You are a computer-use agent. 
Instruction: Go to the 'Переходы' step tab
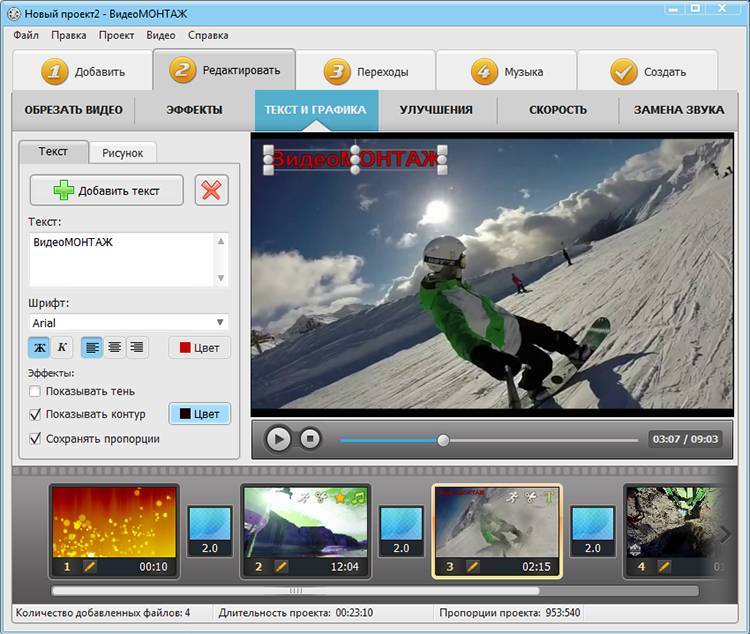366,72
